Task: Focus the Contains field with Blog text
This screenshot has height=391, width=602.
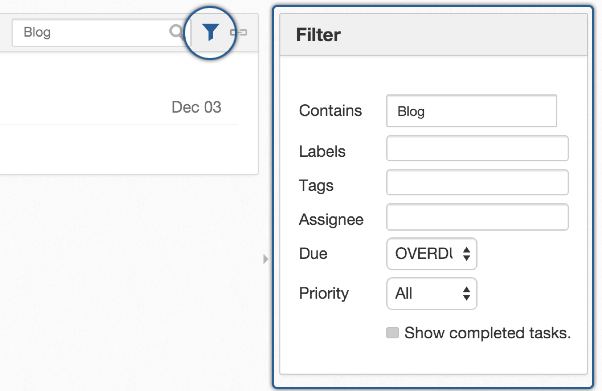Action: click(x=471, y=111)
